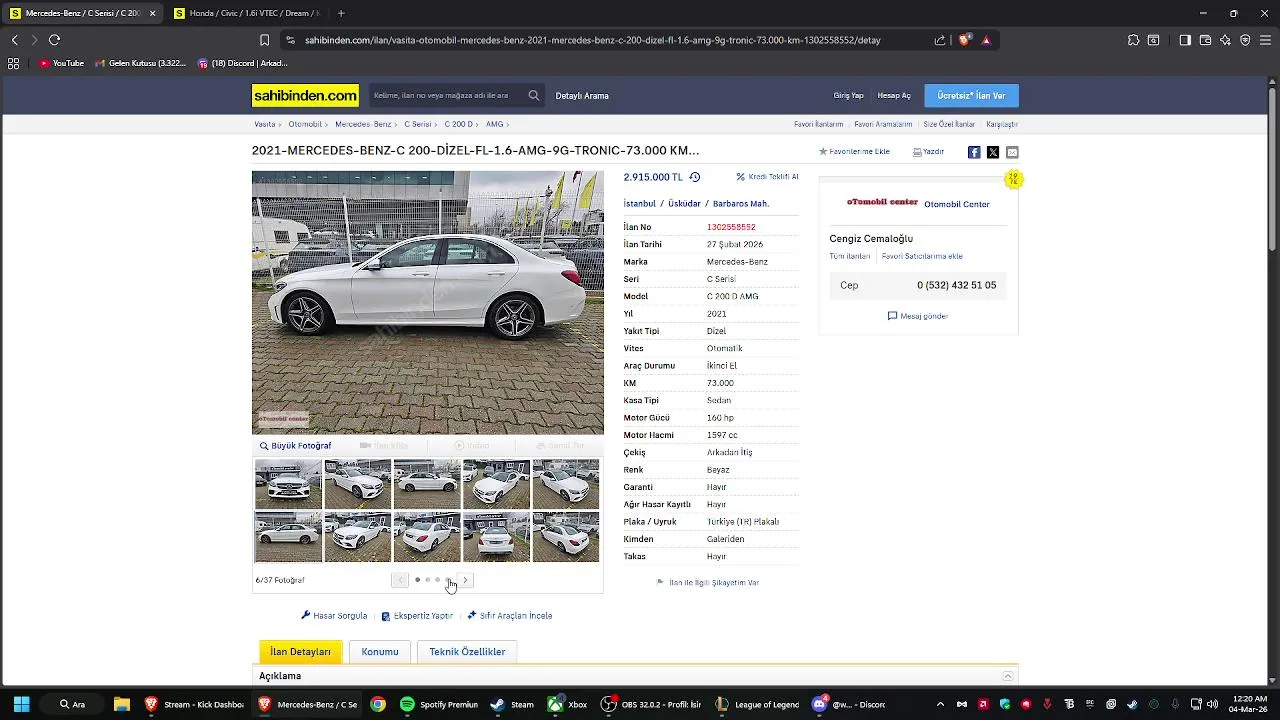Share listing on X icon
The image size is (1280, 720).
tap(993, 152)
